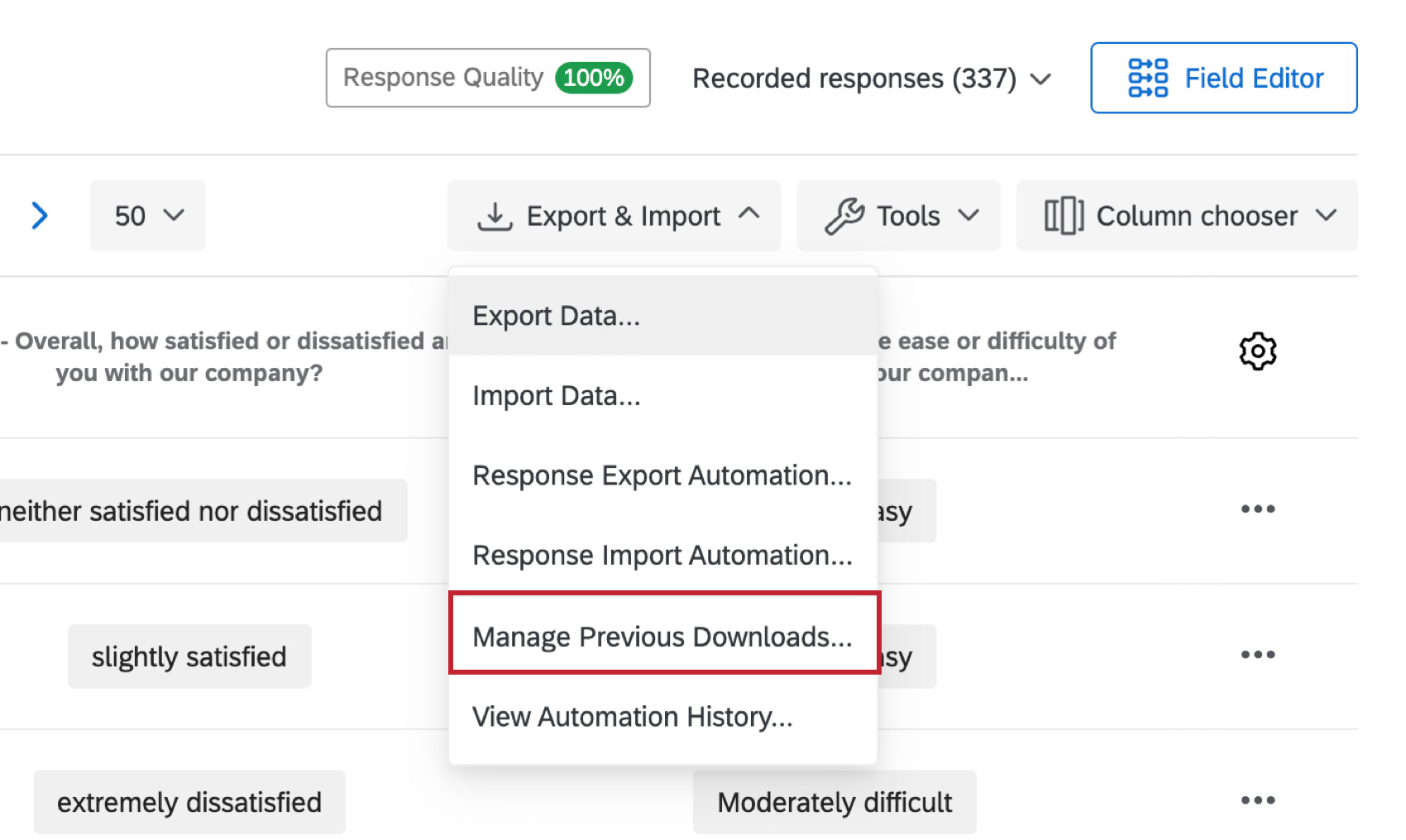This screenshot has height=840, width=1406.
Task: Open ellipsis menu beside neither satisfied row
Action: pyautogui.click(x=1258, y=509)
